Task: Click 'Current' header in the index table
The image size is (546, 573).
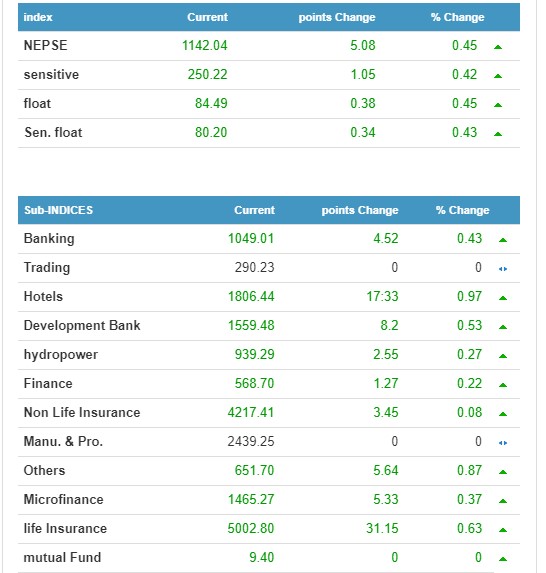Action: 207,17
